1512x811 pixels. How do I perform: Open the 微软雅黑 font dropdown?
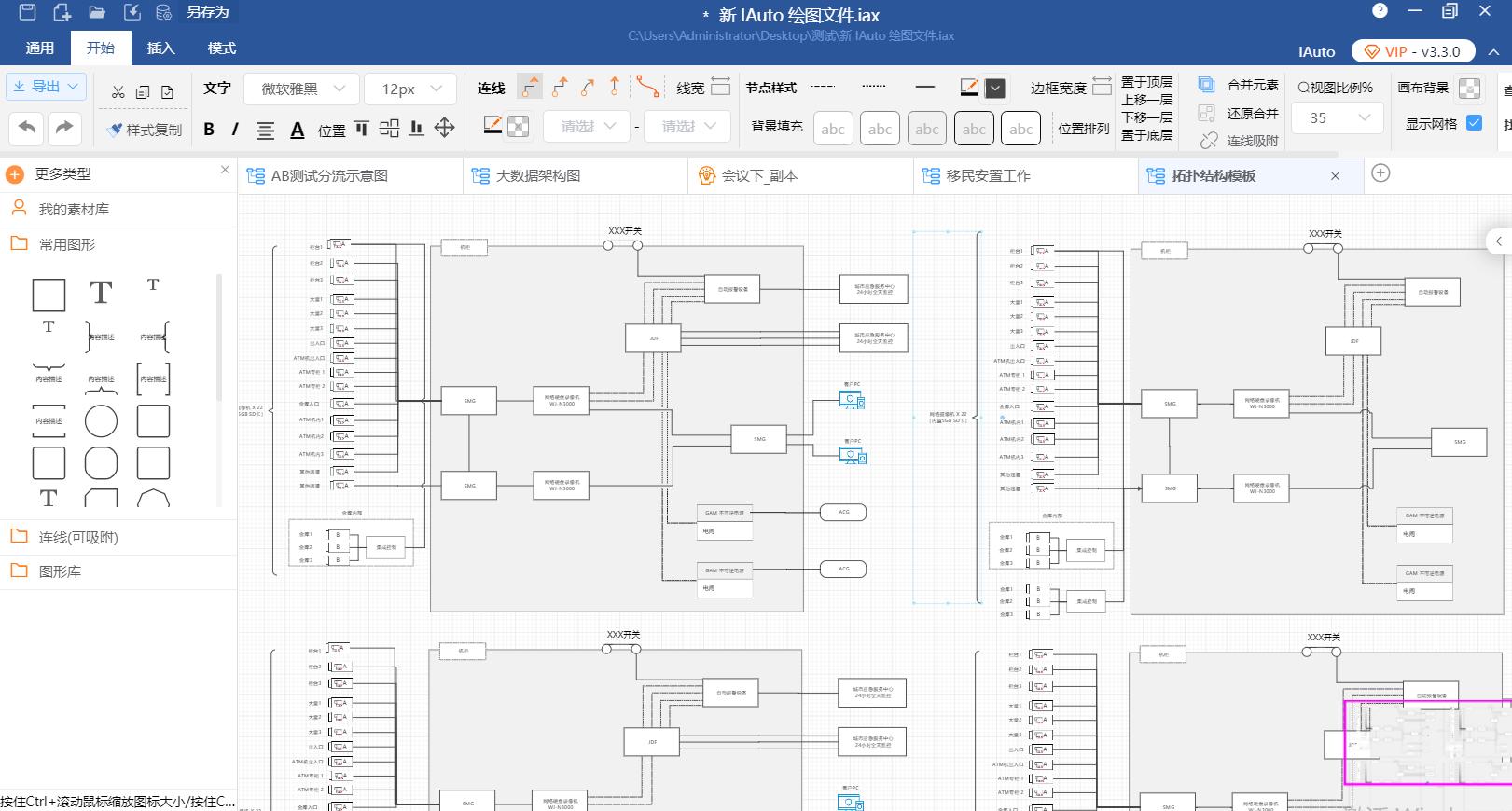click(301, 89)
